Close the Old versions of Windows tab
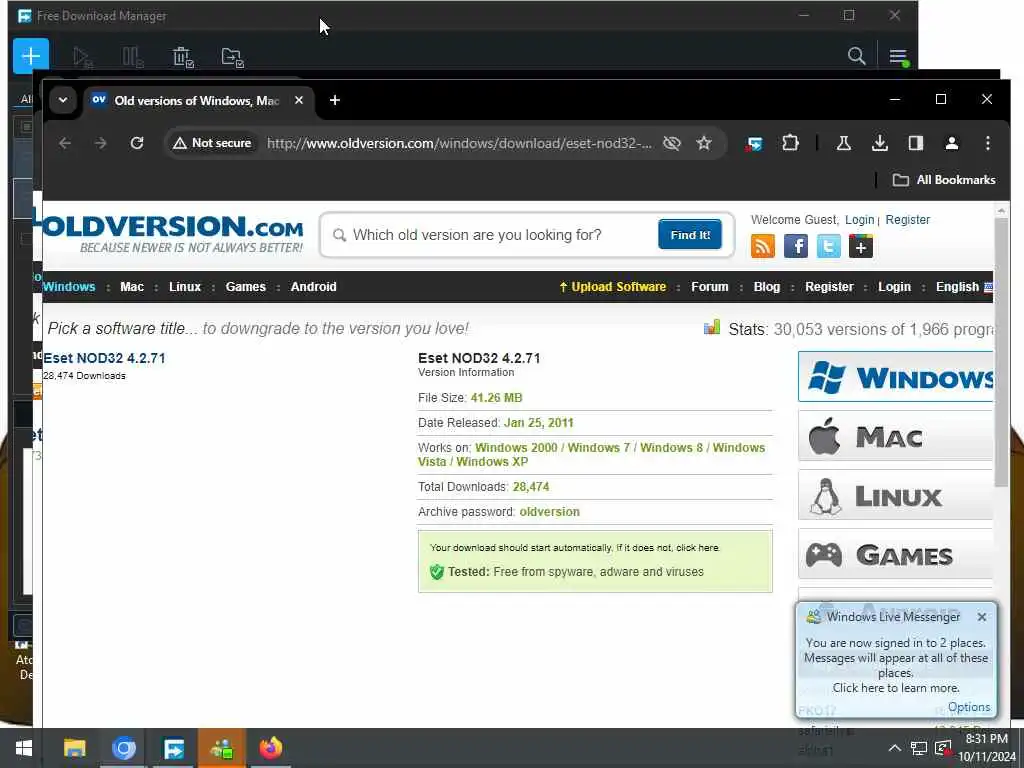 [x=298, y=101]
